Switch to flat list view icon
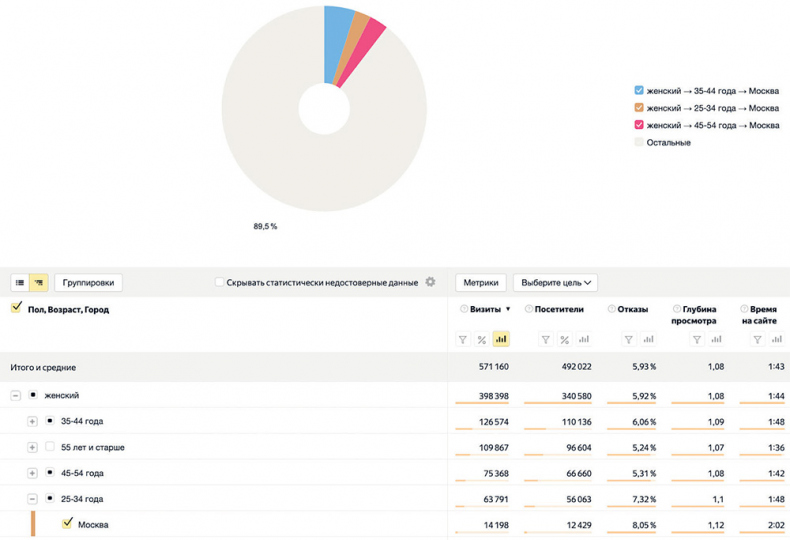 (x=20, y=283)
